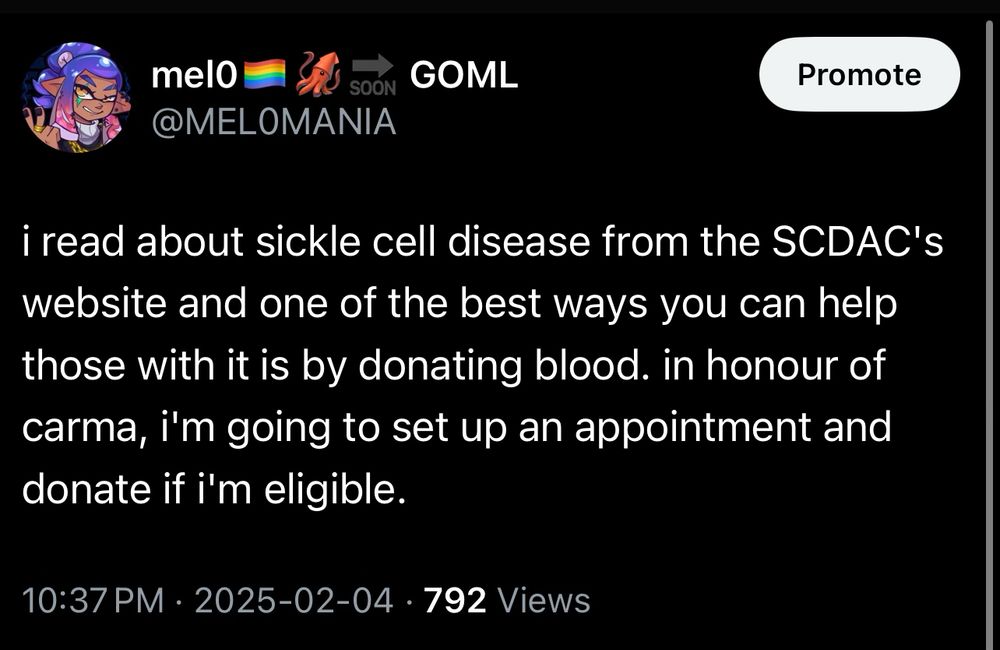
Task: Open the @MEL0MANIA handle link
Action: 273,122
